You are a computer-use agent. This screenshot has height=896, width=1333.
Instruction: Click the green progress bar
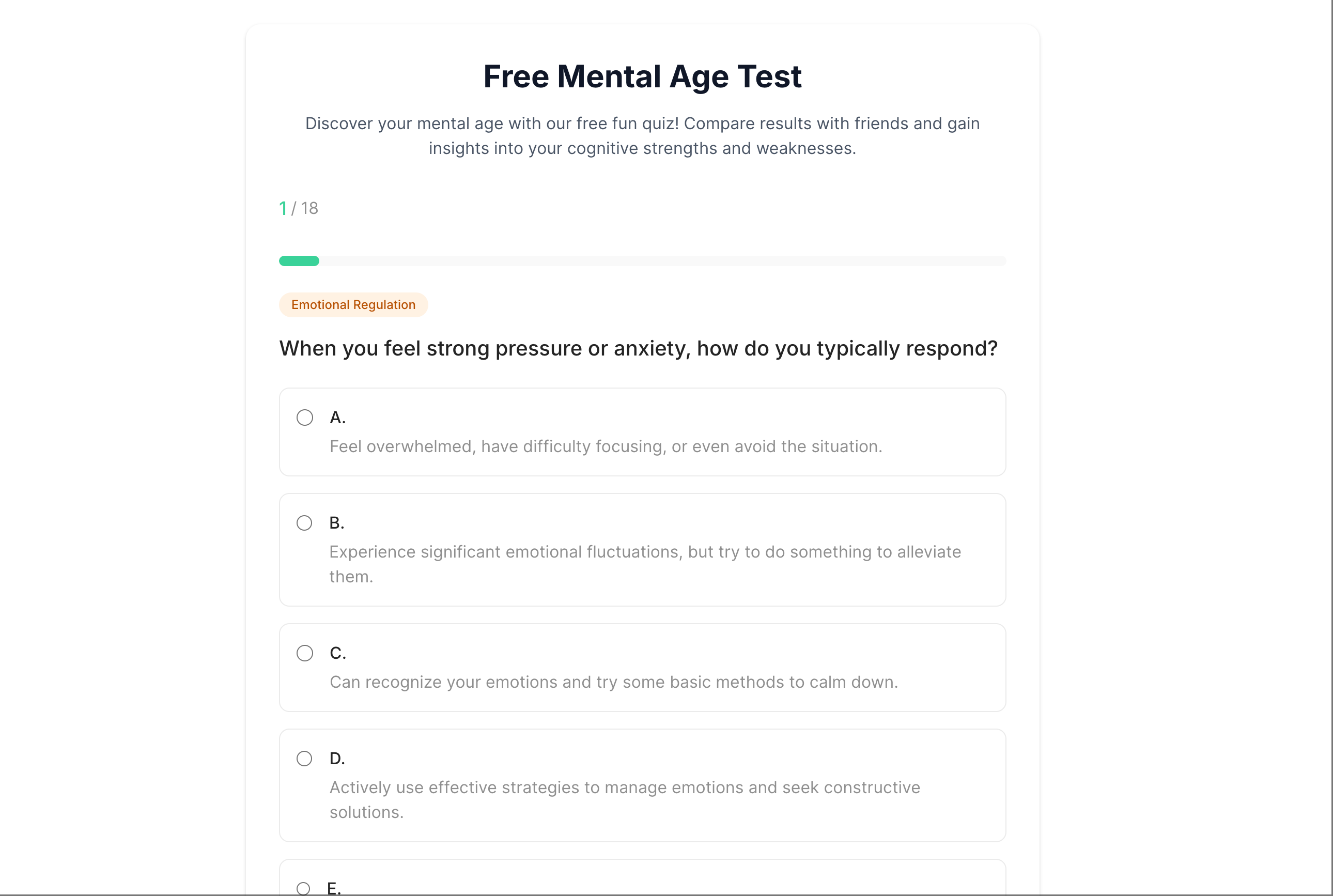click(x=298, y=260)
